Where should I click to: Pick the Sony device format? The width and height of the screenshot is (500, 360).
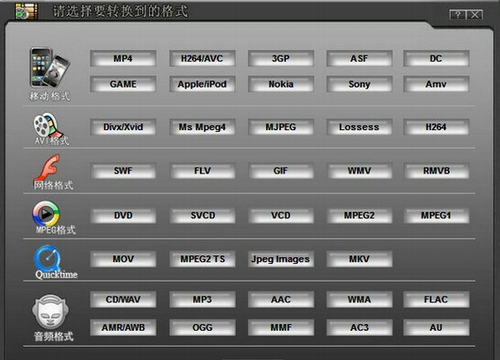359,84
